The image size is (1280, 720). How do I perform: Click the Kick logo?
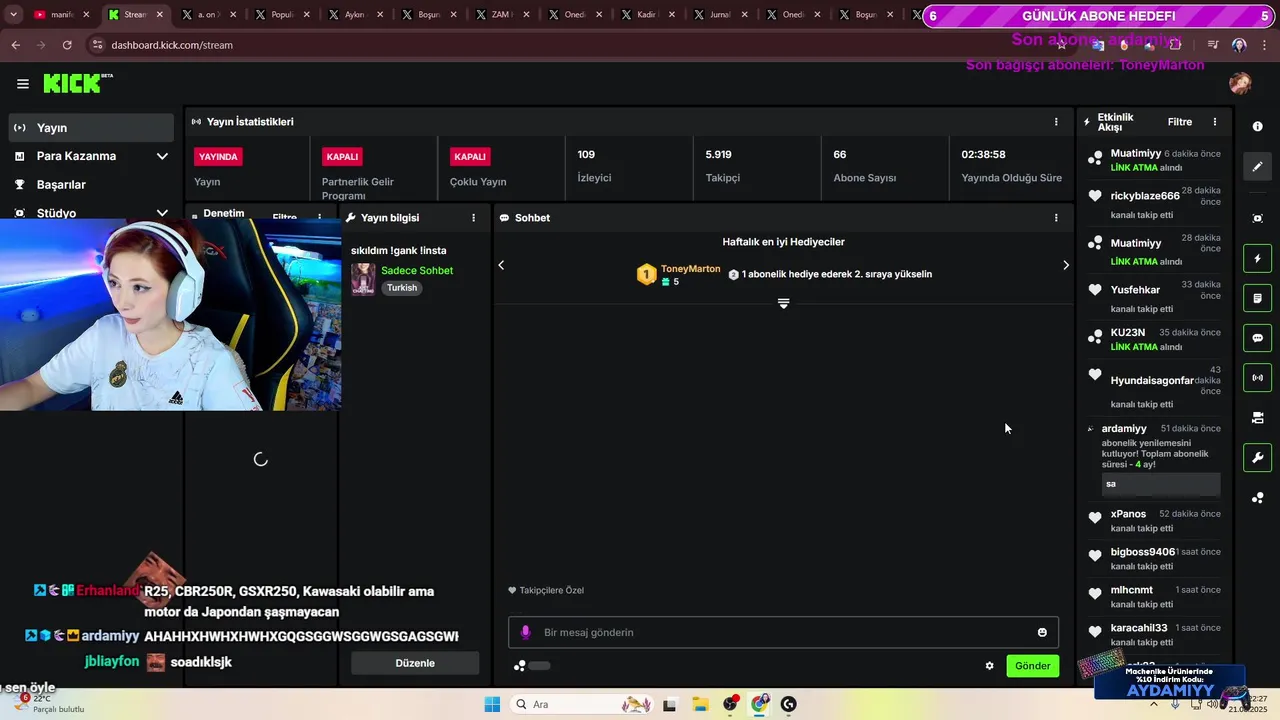coord(73,84)
